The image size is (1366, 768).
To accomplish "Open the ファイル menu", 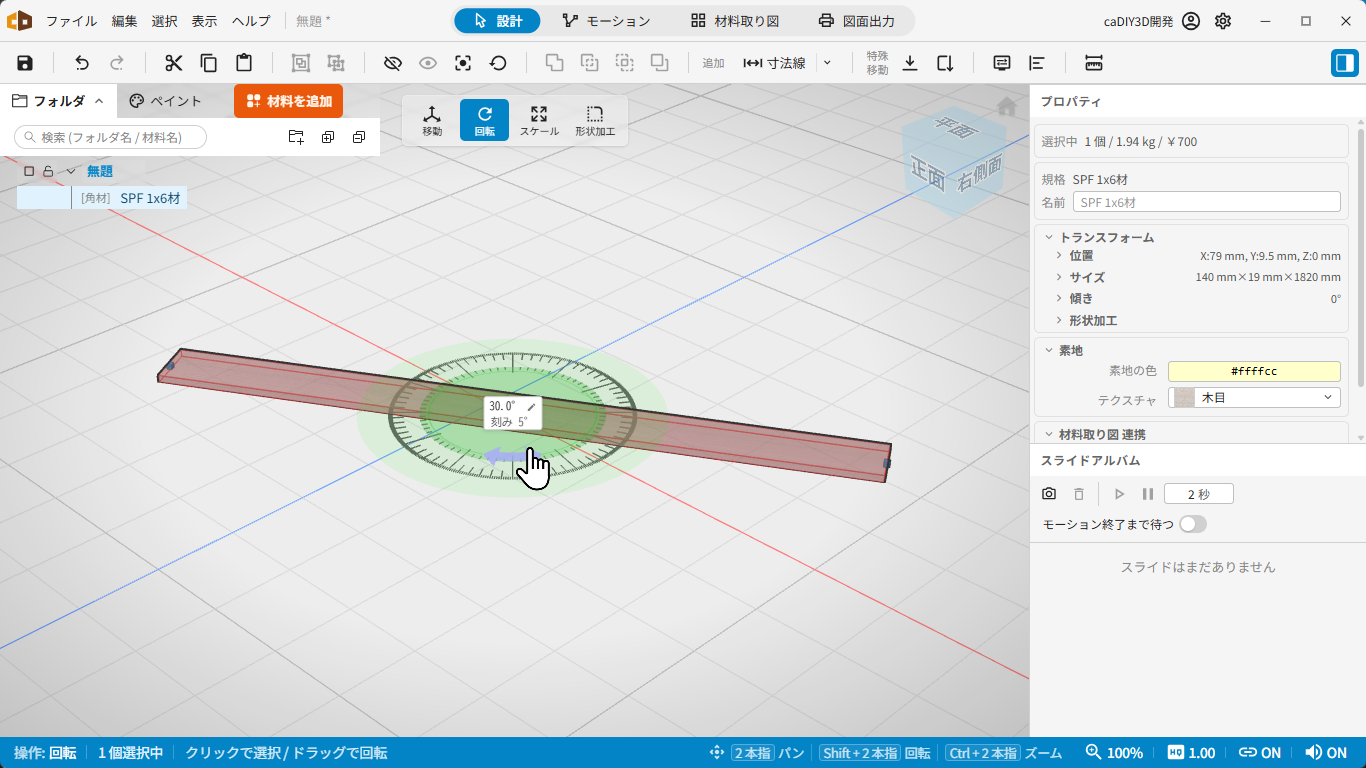I will click(72, 21).
